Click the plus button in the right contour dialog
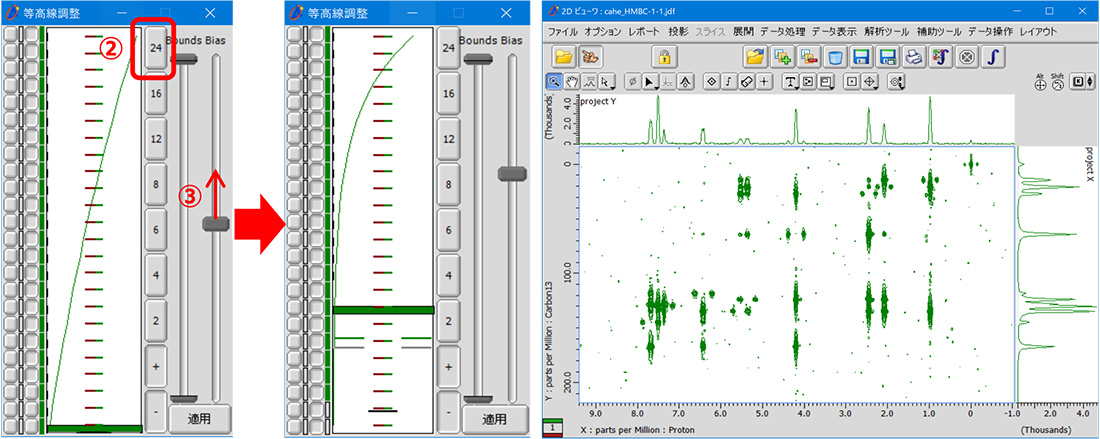This screenshot has width=1100, height=439. pyautogui.click(x=449, y=366)
